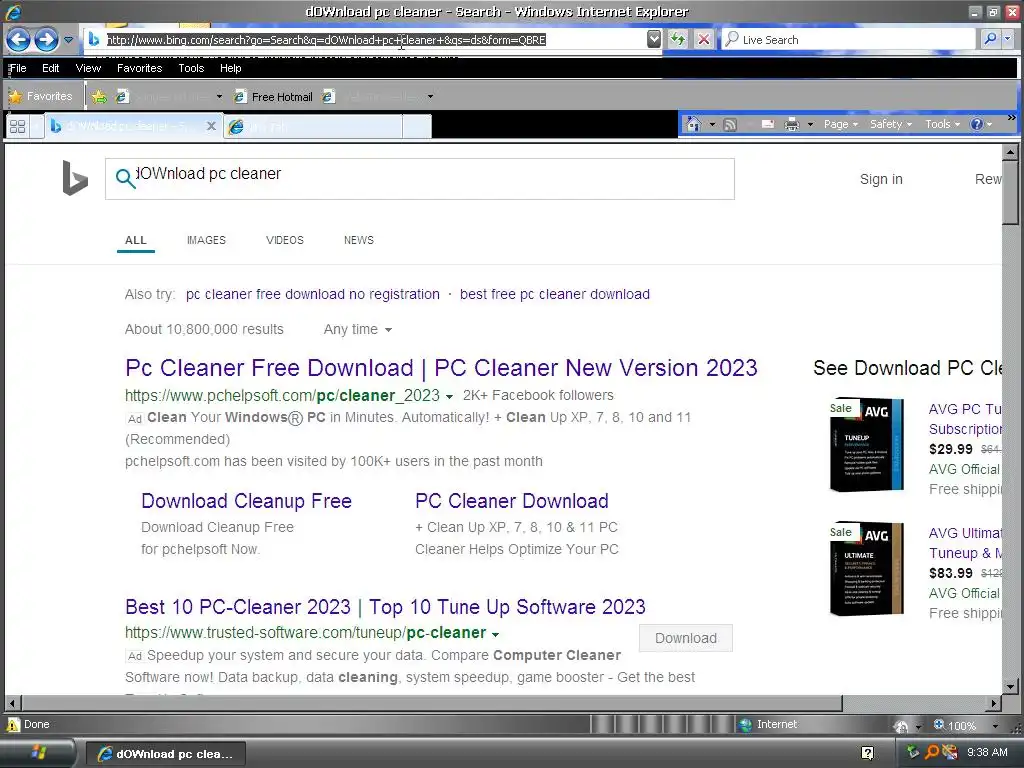Screen dimensions: 1024x768
Task: Go back with the Back arrow button
Action: [x=18, y=40]
